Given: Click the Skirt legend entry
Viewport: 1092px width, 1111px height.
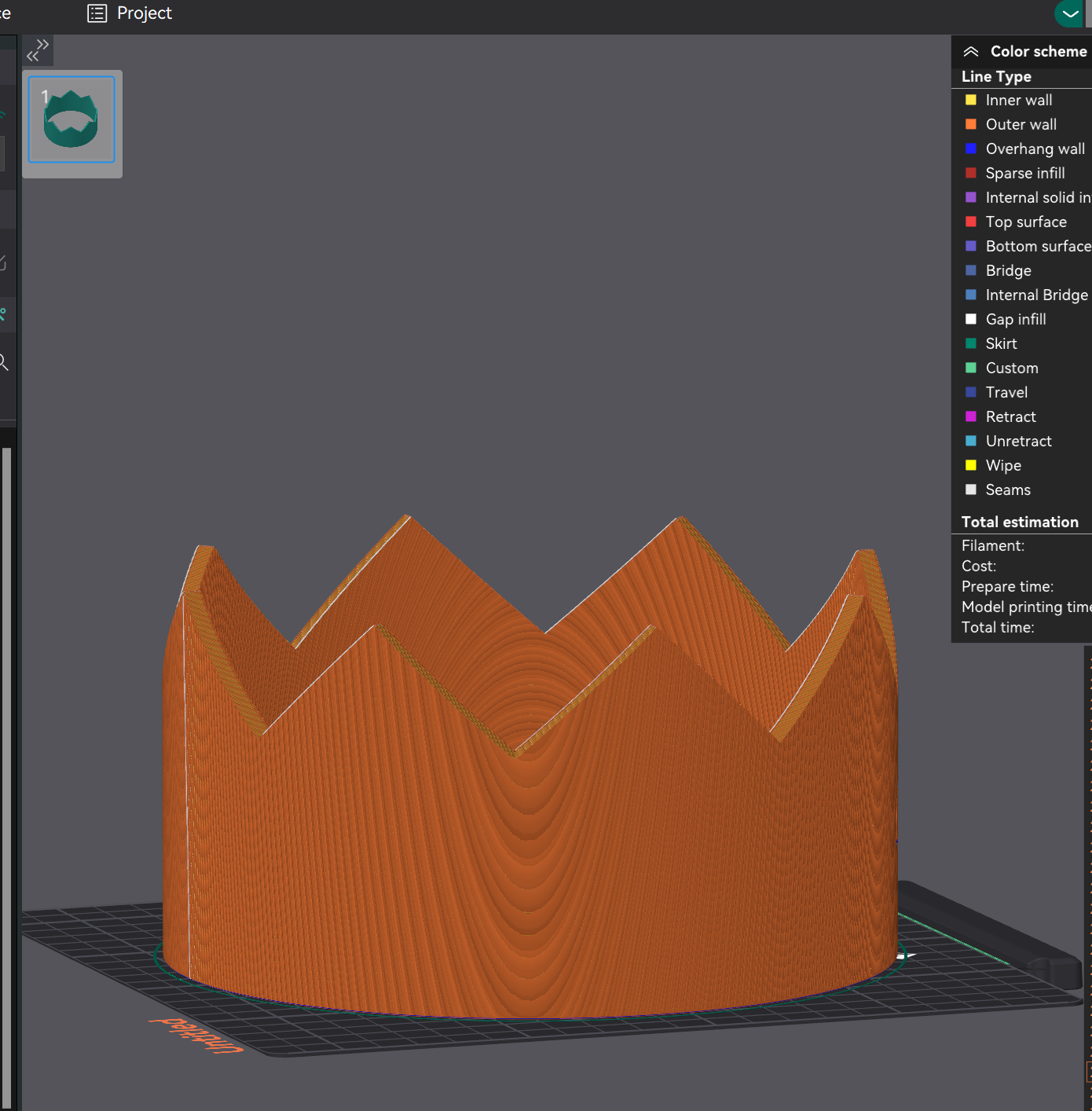Looking at the screenshot, I should coord(991,344).
